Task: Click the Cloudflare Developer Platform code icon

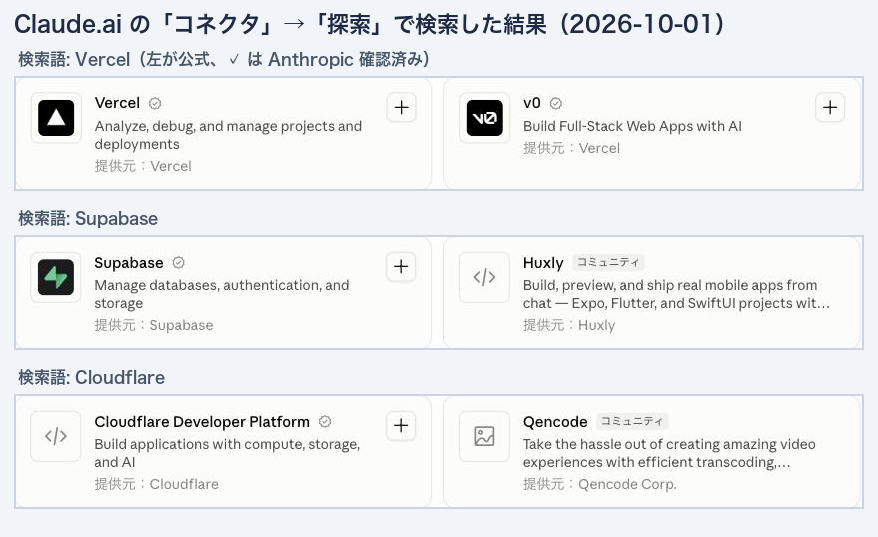Action: 56,436
